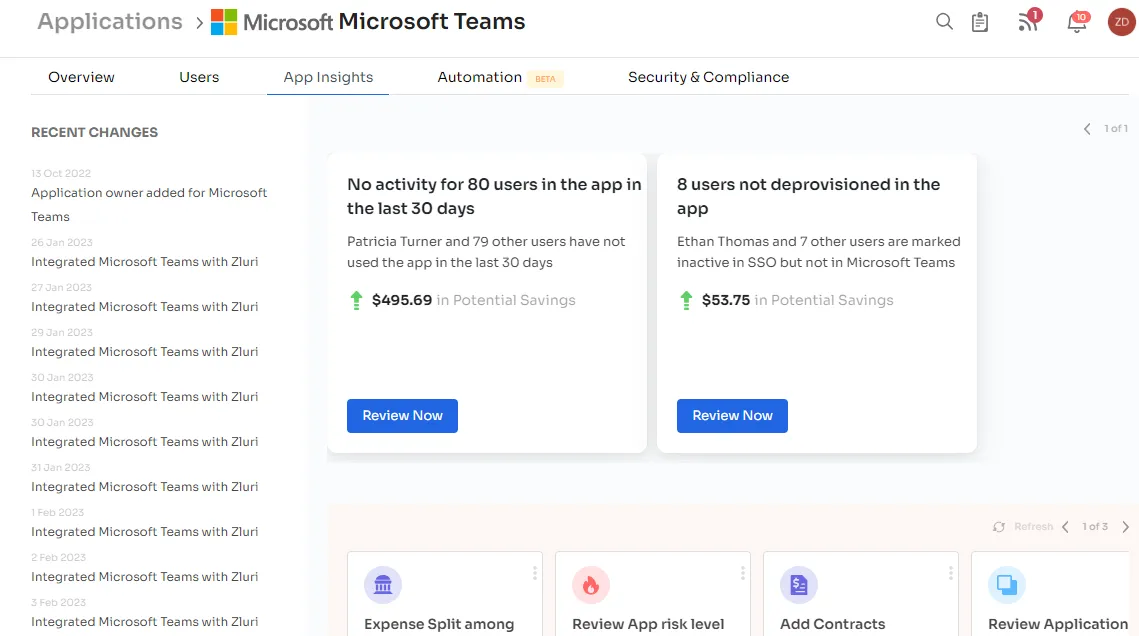Click Review Now for users not deprovisioned
The image size is (1139, 636).
point(732,416)
